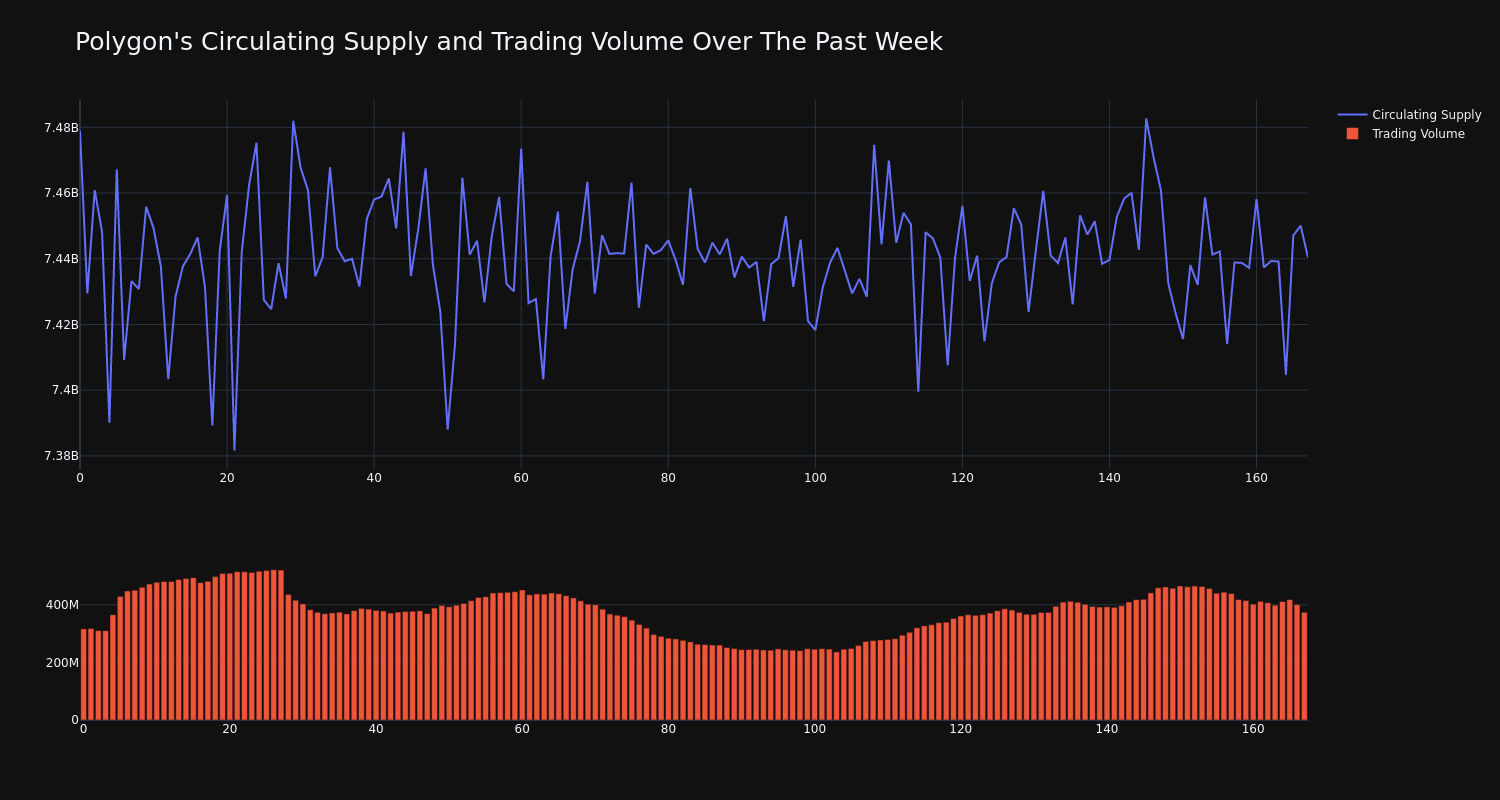
Task: Click the 7.48B y-axis label
Action: 61,128
